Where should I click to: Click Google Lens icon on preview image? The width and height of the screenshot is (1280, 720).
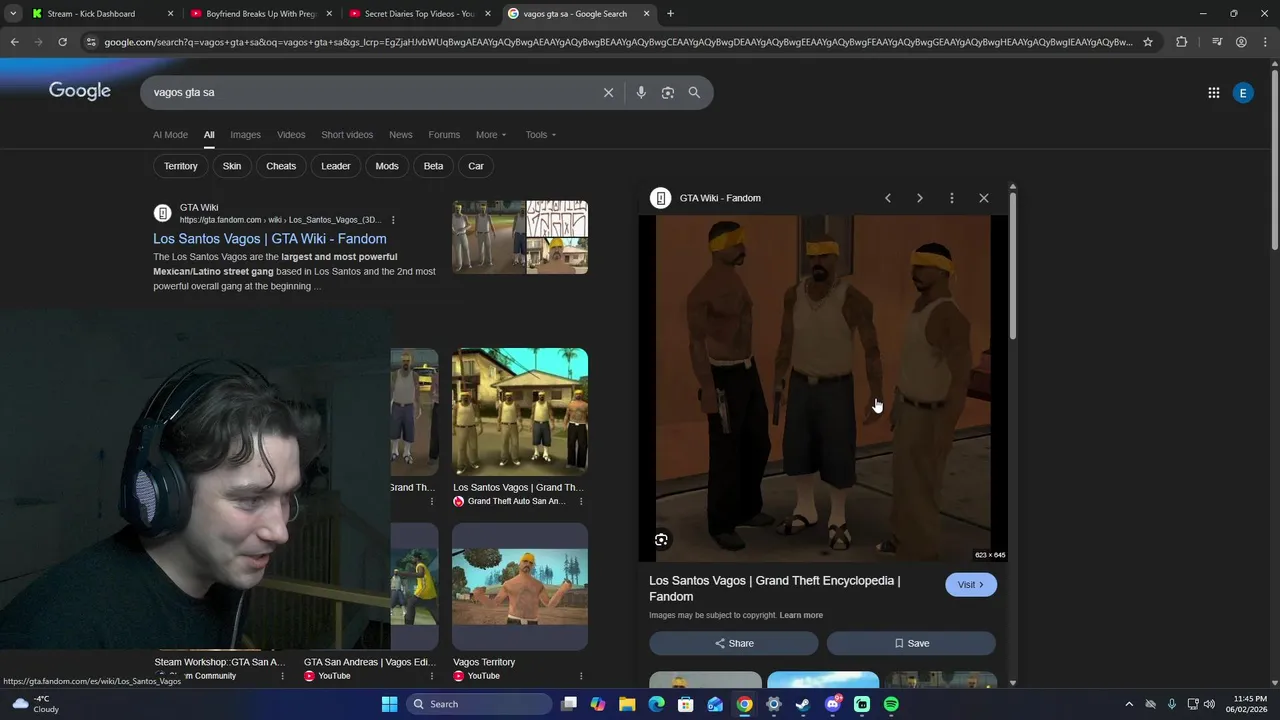pos(661,540)
